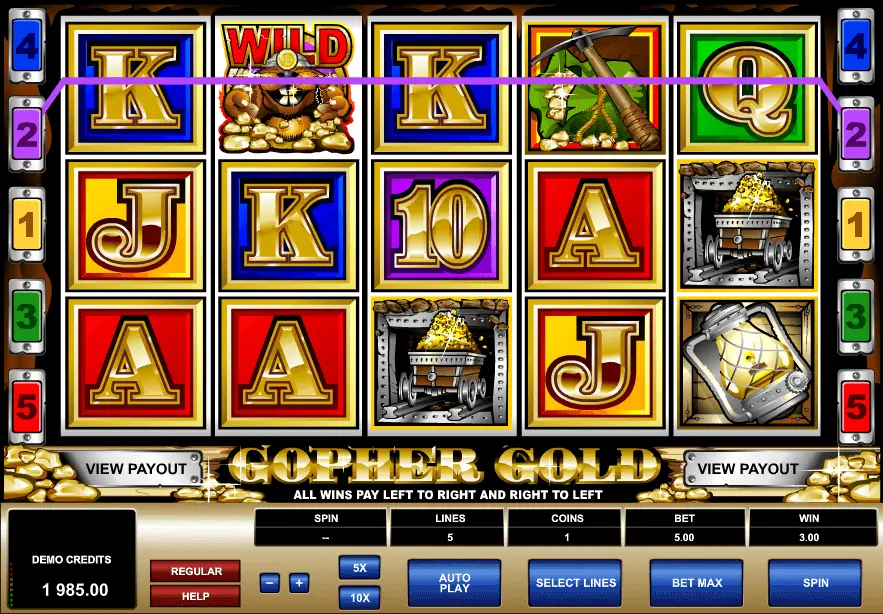Click the mine cart symbol on reel three

441,363
